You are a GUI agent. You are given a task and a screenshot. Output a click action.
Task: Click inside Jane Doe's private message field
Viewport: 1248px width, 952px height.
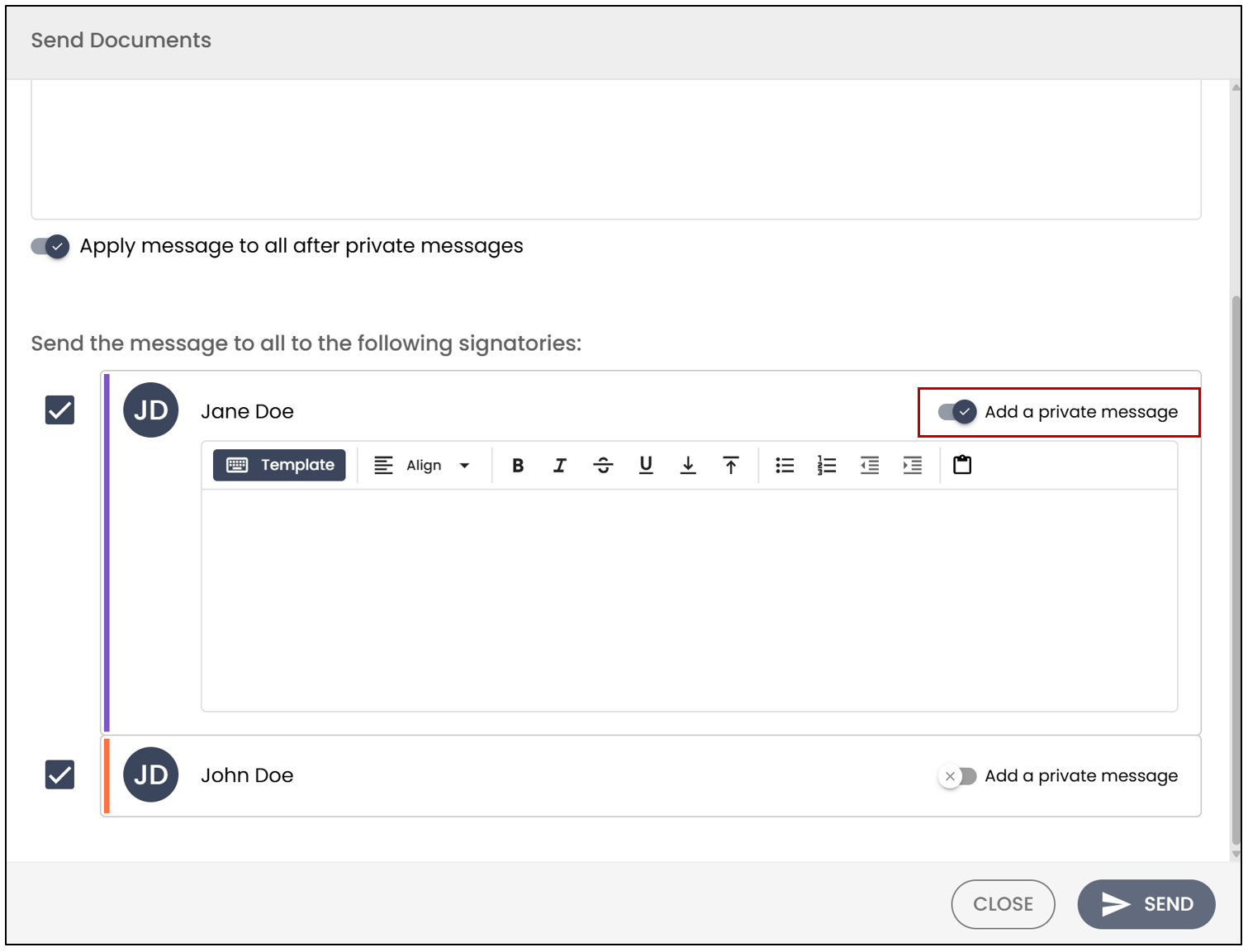pyautogui.click(x=690, y=600)
